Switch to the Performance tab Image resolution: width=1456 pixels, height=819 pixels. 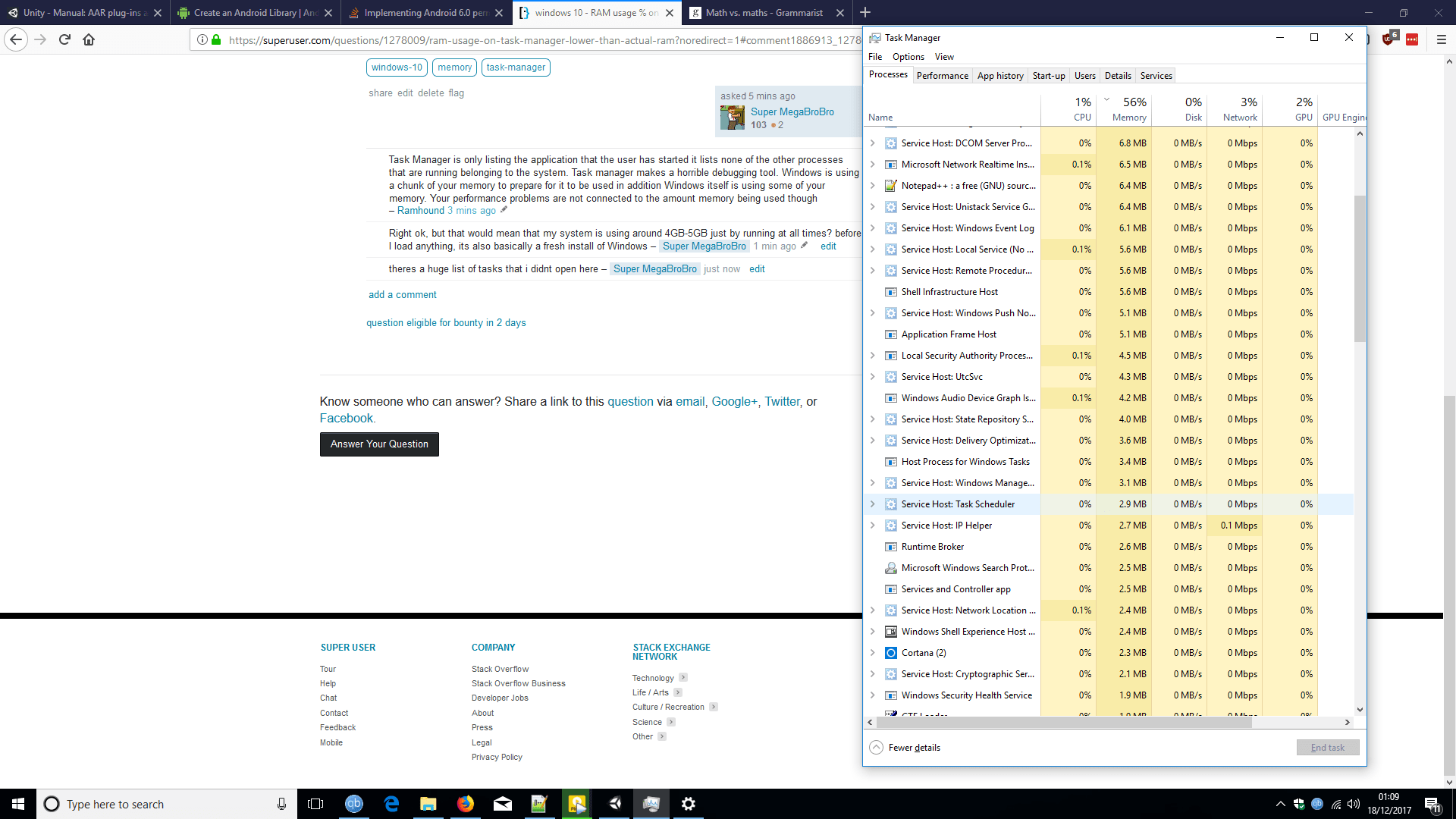942,76
